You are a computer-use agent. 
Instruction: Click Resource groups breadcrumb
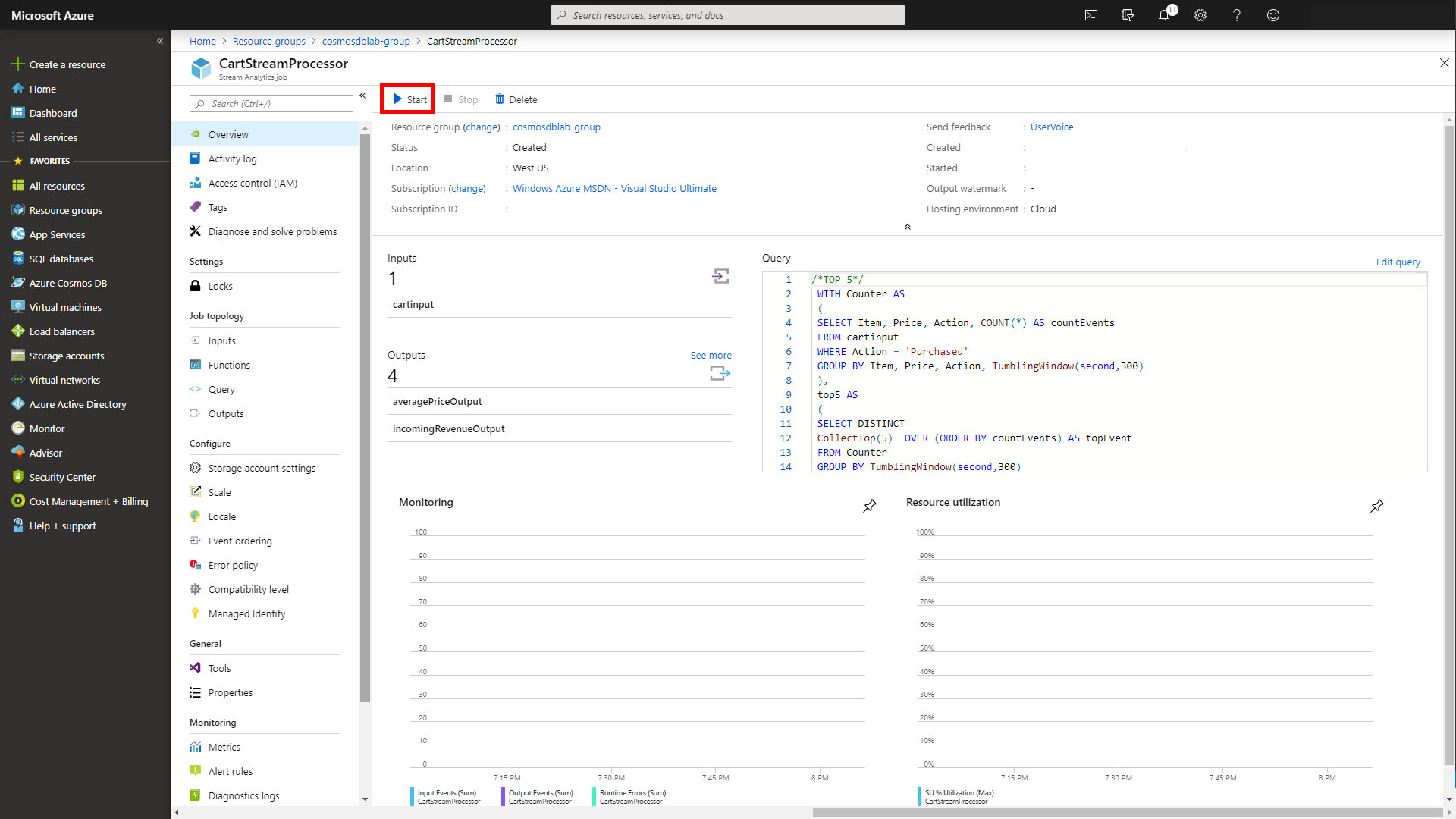[x=268, y=41]
